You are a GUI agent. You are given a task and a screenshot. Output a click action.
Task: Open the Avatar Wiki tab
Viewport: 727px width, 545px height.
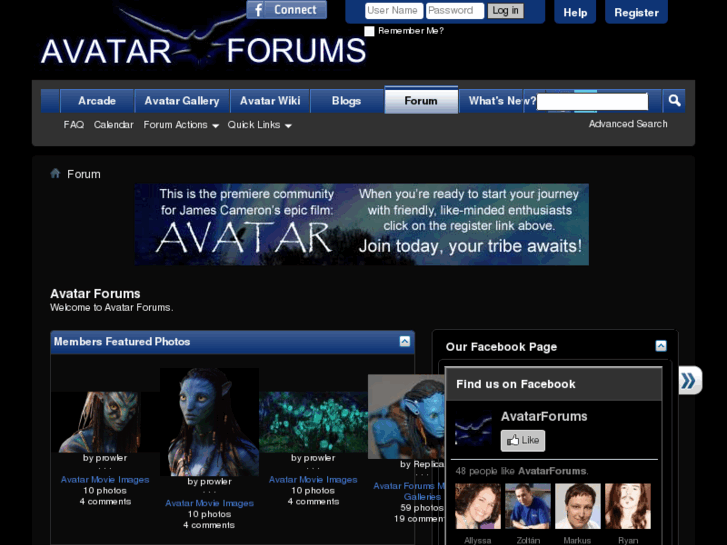pyautogui.click(x=270, y=101)
